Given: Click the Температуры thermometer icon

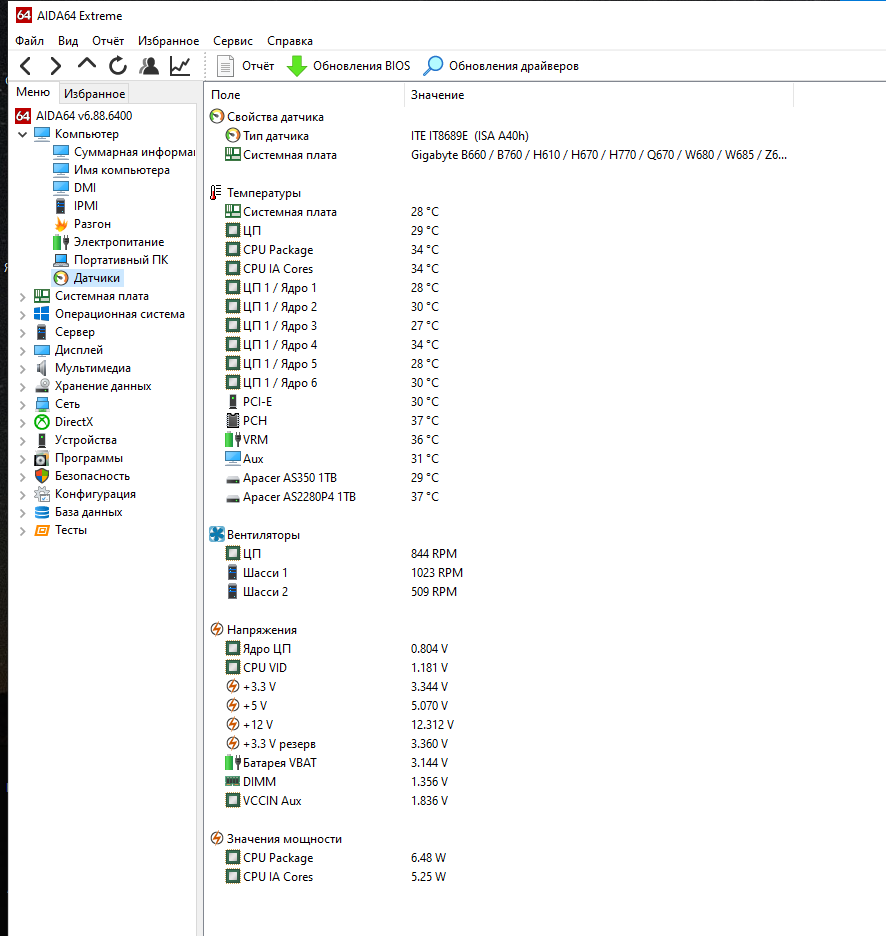Looking at the screenshot, I should (x=216, y=193).
